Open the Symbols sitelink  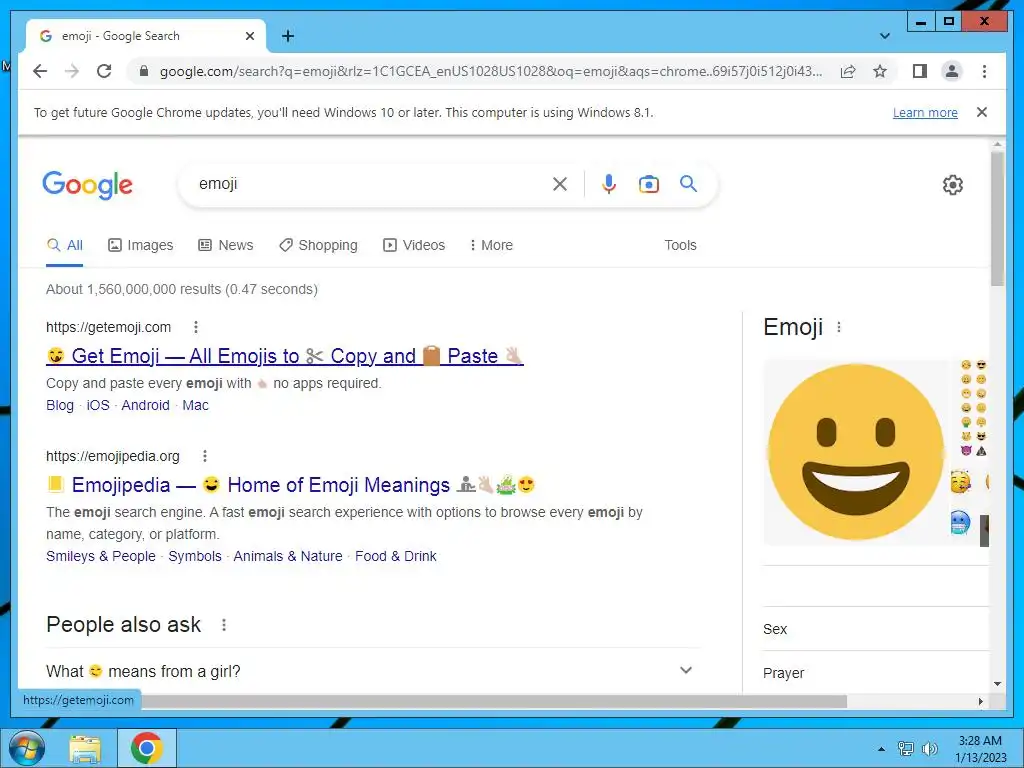(195, 556)
